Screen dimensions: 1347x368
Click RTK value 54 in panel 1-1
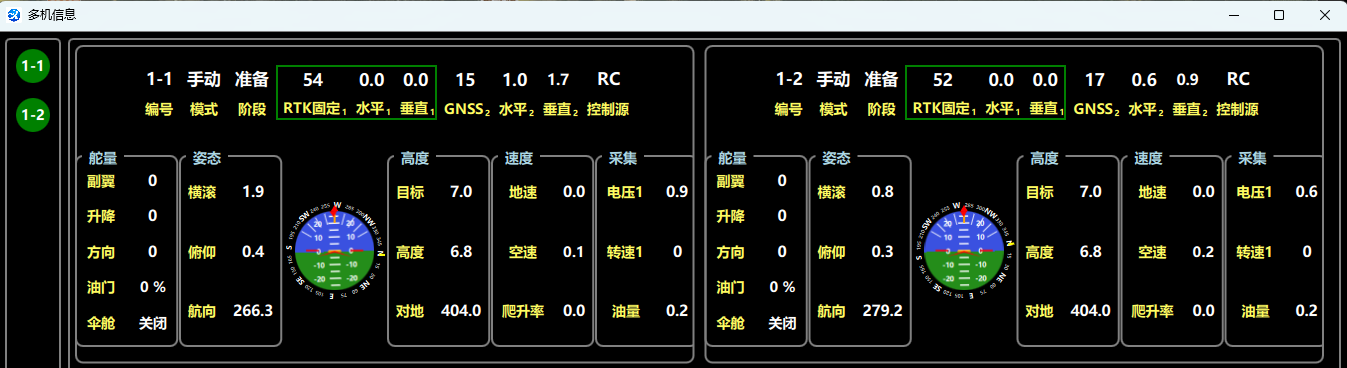[x=313, y=79]
